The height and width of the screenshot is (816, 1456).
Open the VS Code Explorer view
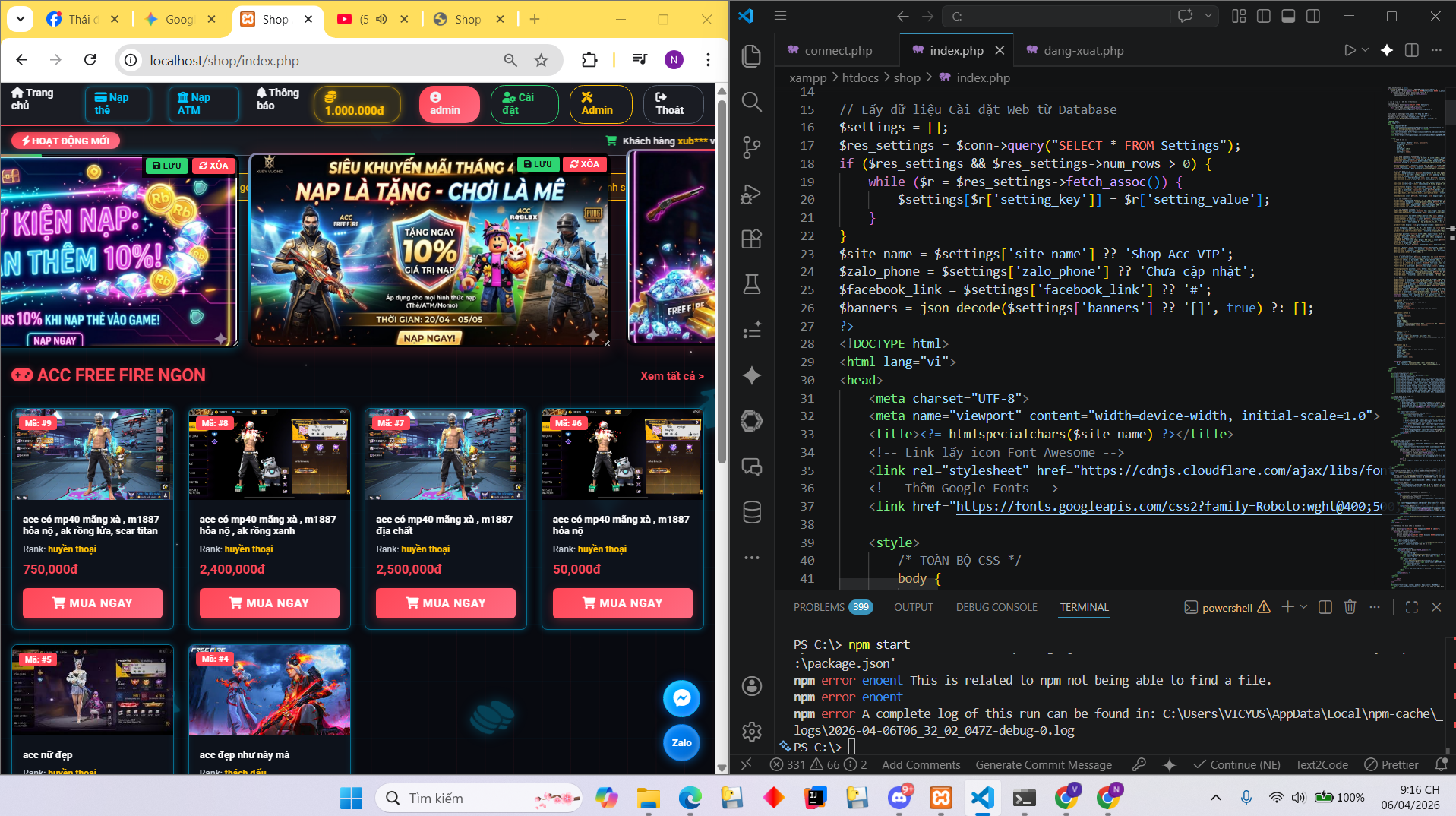751,55
